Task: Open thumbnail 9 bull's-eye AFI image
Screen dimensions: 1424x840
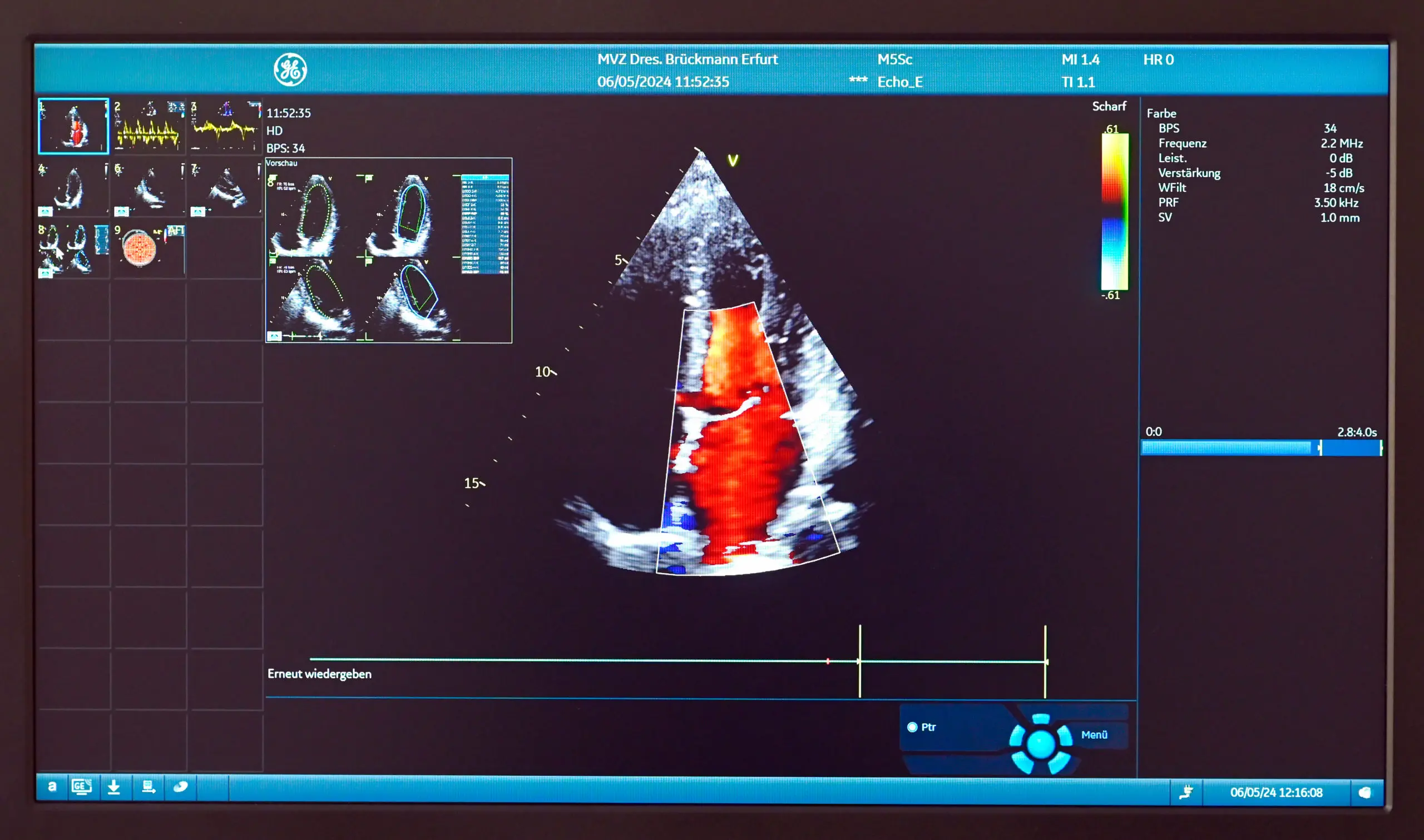Action: 149,250
